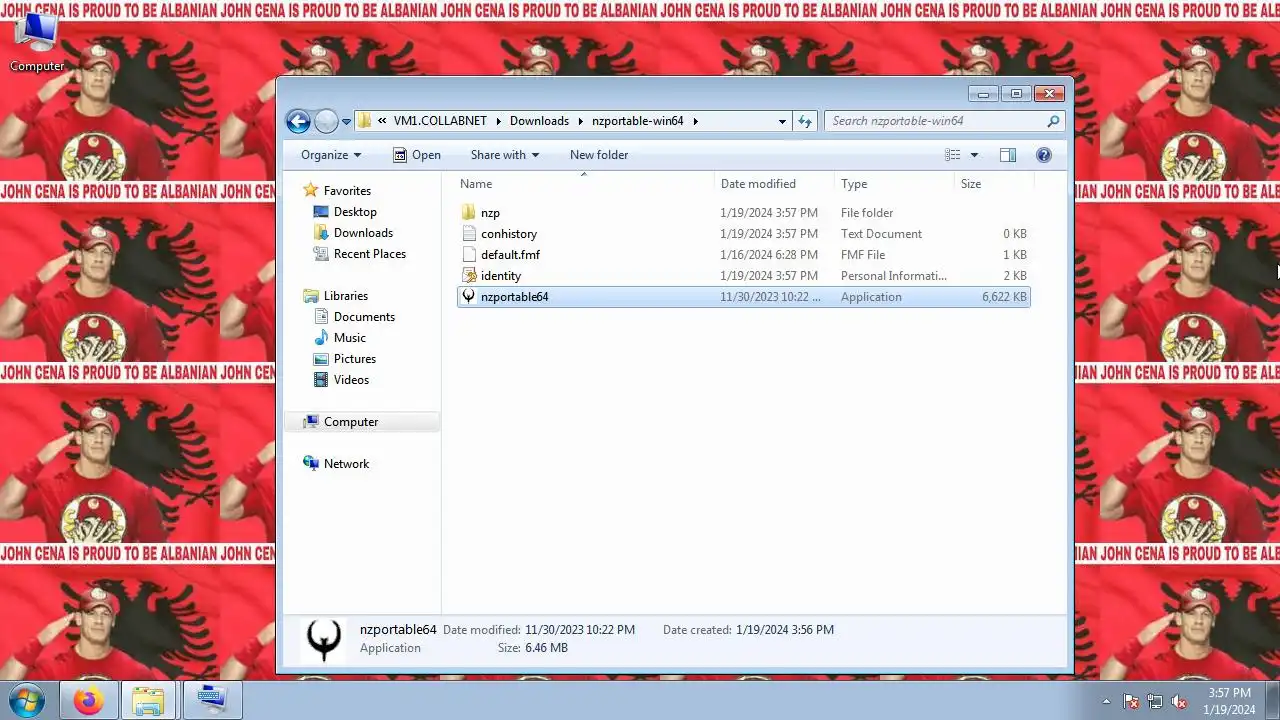
Task: Open the Documents library
Action: [364, 317]
